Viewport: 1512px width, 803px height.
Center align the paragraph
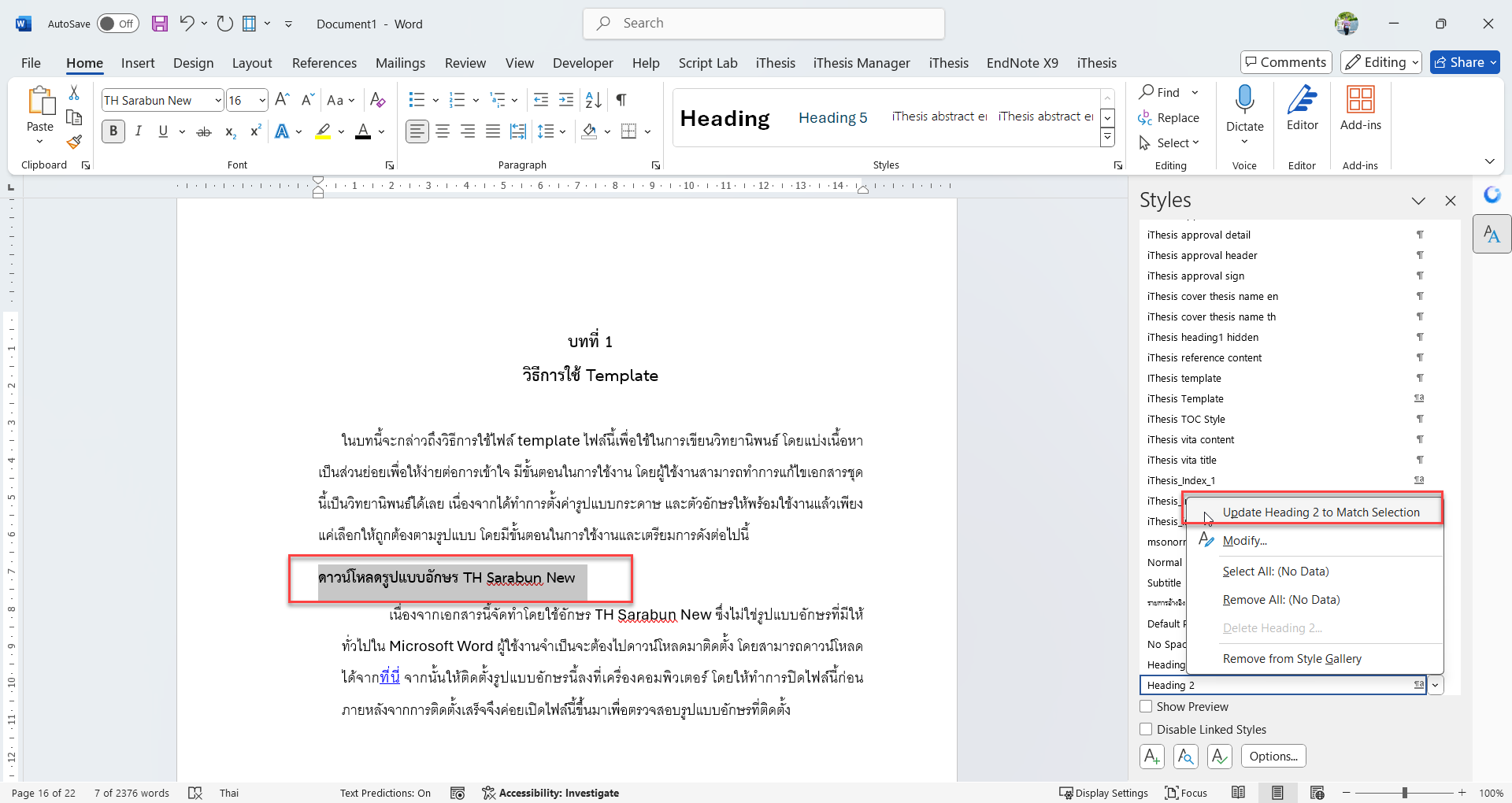(x=443, y=131)
